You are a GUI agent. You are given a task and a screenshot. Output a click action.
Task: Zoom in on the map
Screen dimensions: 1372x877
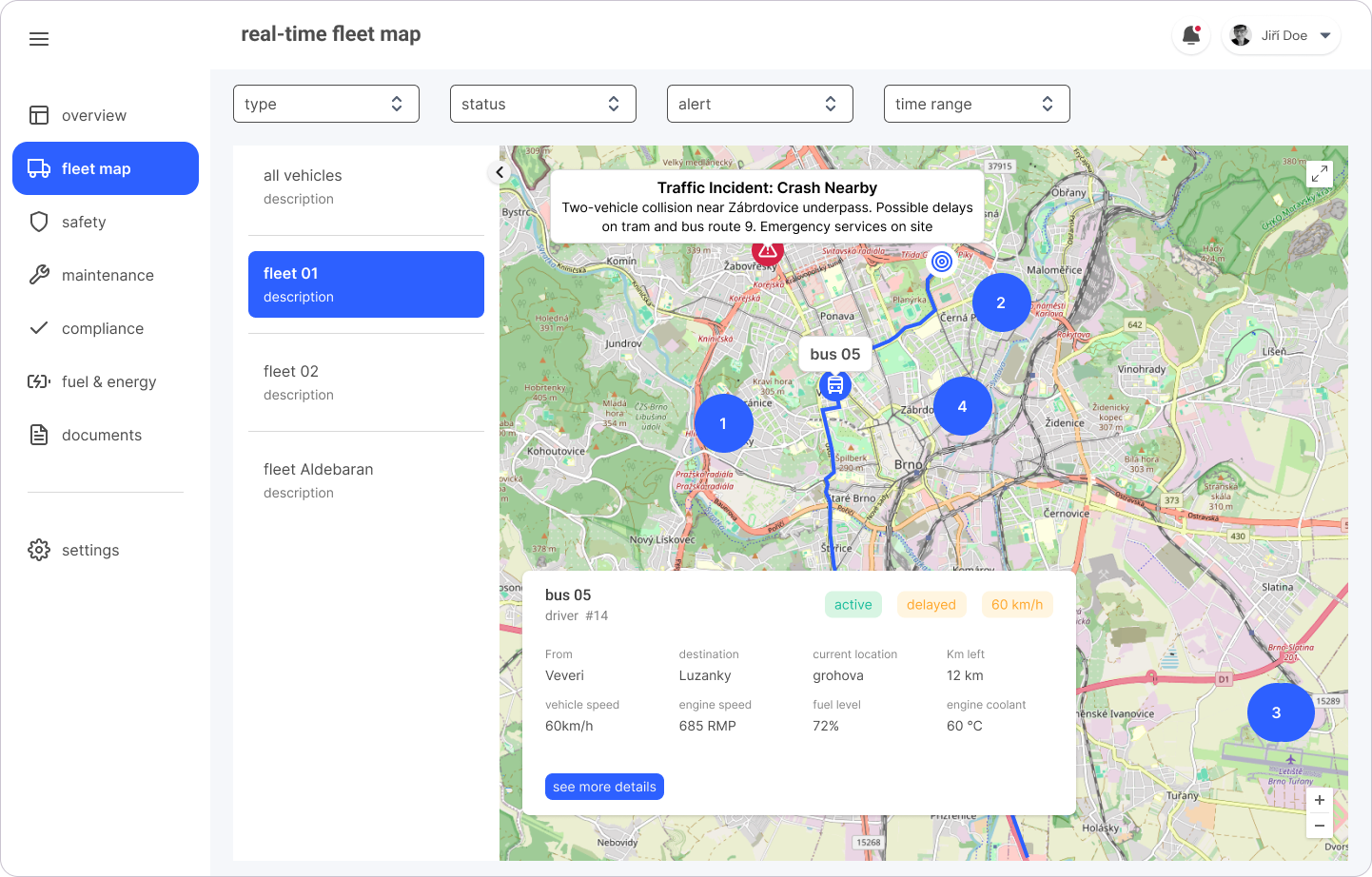[x=1319, y=800]
